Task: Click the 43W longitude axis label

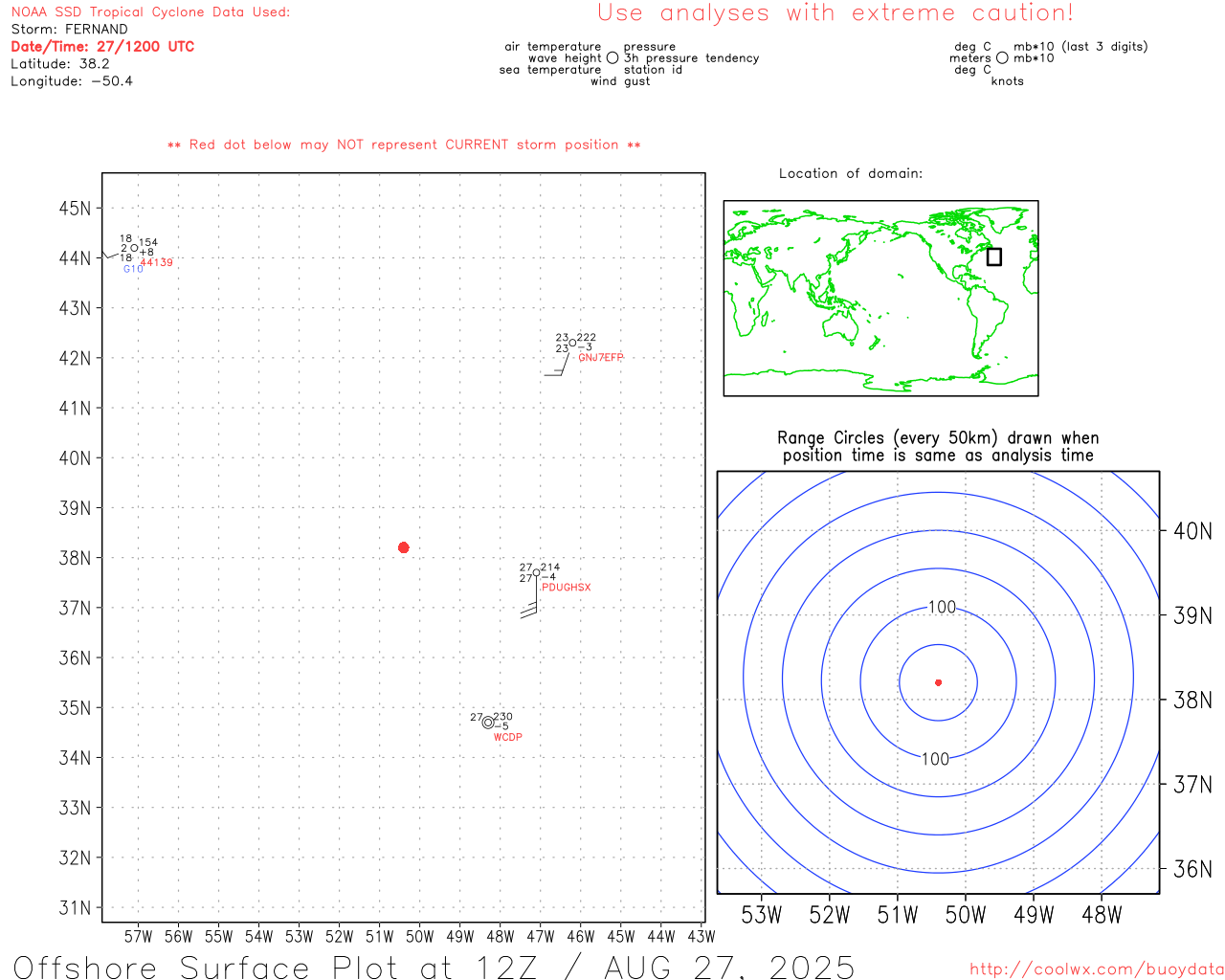Action: tap(702, 936)
